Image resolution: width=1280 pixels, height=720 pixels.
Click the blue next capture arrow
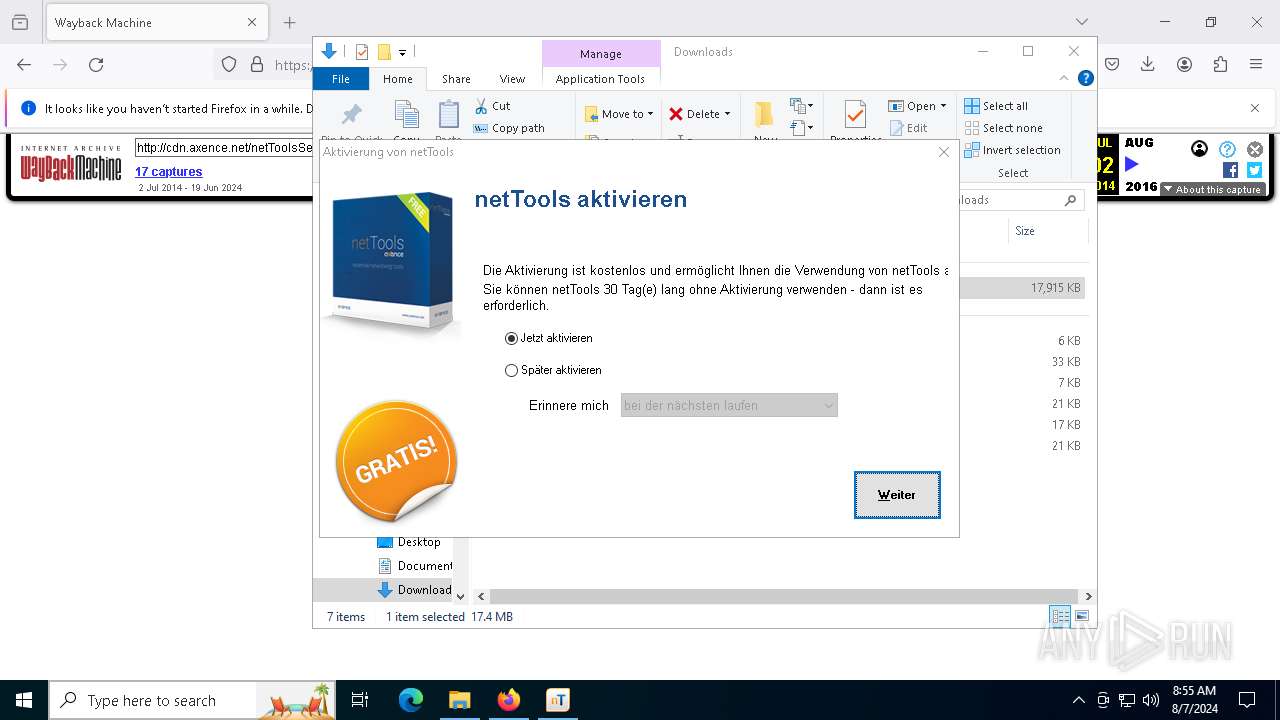click(1131, 164)
